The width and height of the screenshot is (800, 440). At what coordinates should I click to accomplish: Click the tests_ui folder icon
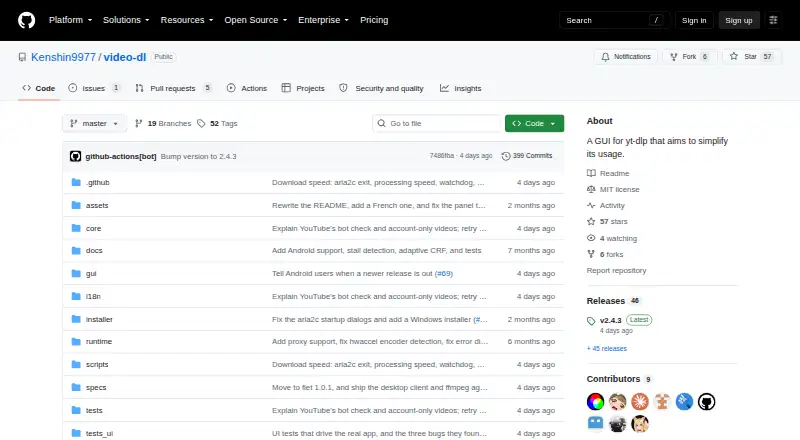coord(76,433)
